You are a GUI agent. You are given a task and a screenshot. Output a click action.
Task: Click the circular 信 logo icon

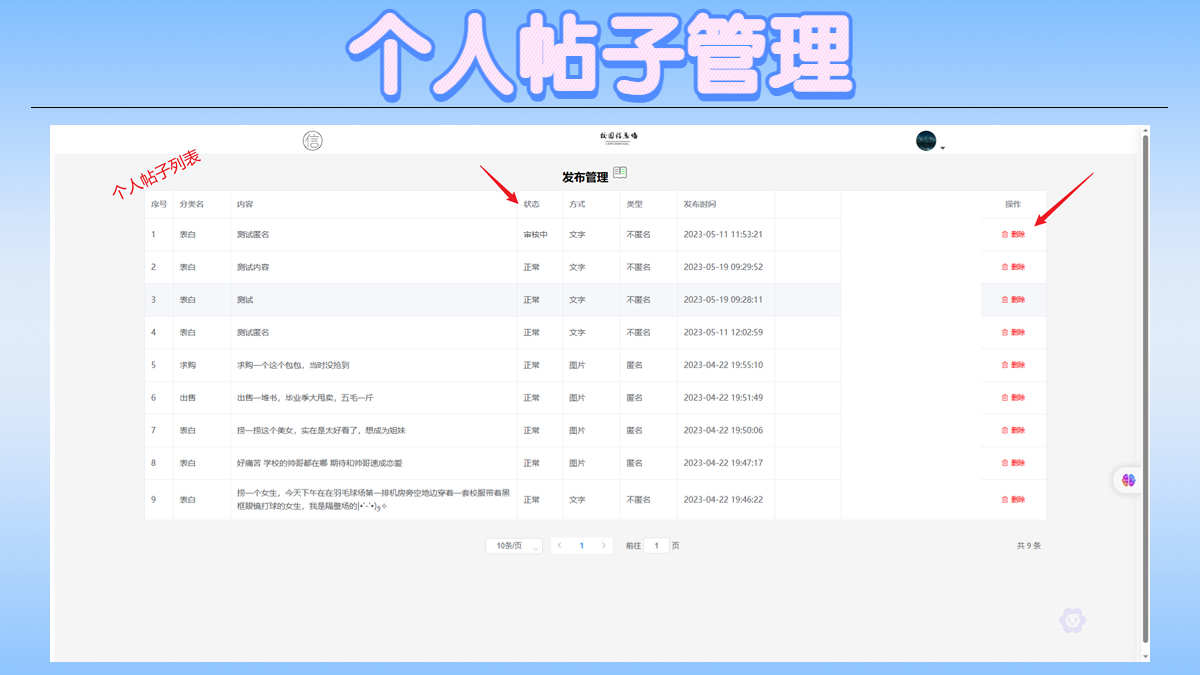(313, 141)
